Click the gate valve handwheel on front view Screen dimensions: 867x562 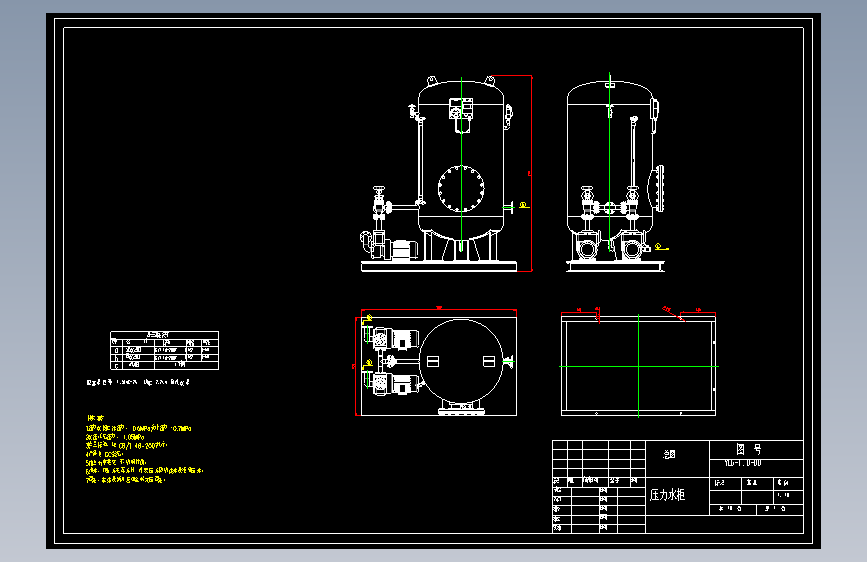[x=379, y=189]
